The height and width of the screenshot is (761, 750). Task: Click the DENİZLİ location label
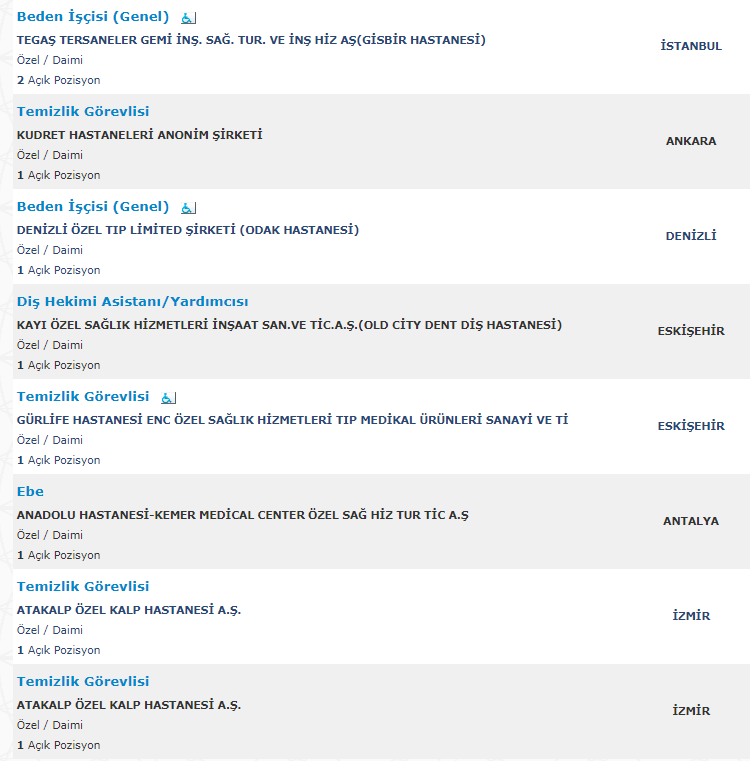point(691,236)
